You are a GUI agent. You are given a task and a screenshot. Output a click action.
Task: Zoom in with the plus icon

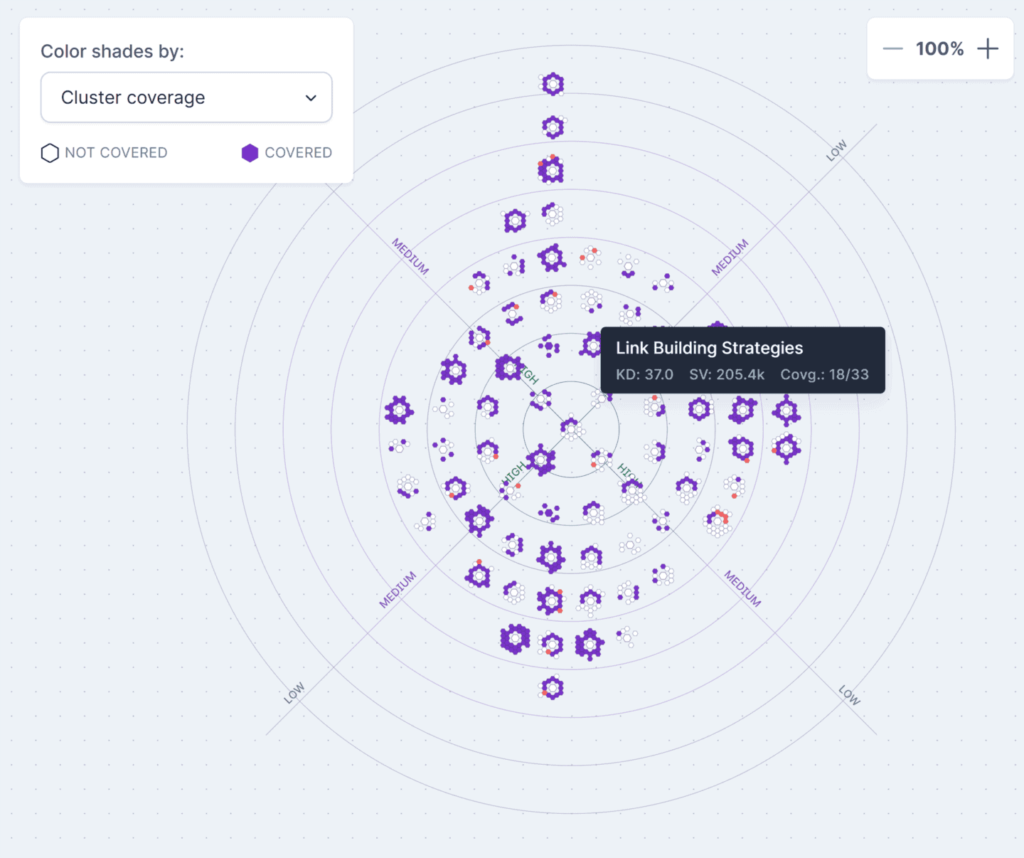pos(988,49)
